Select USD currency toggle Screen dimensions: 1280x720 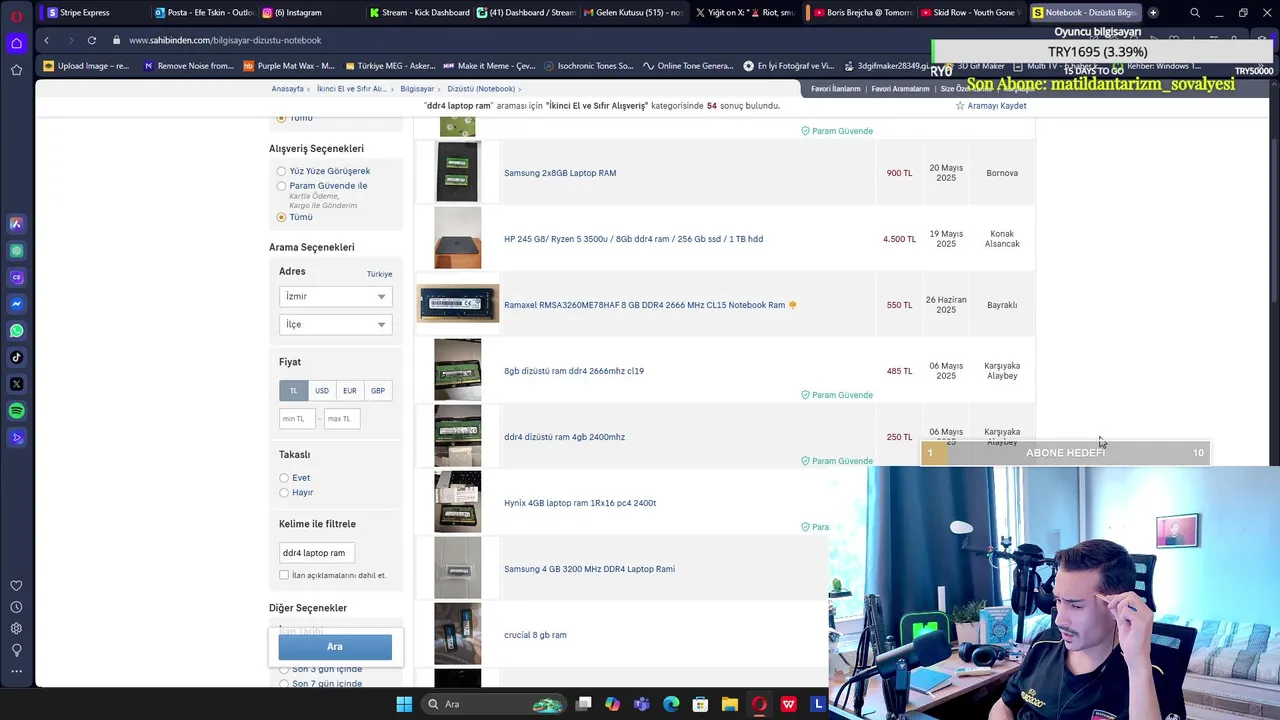tap(321, 391)
